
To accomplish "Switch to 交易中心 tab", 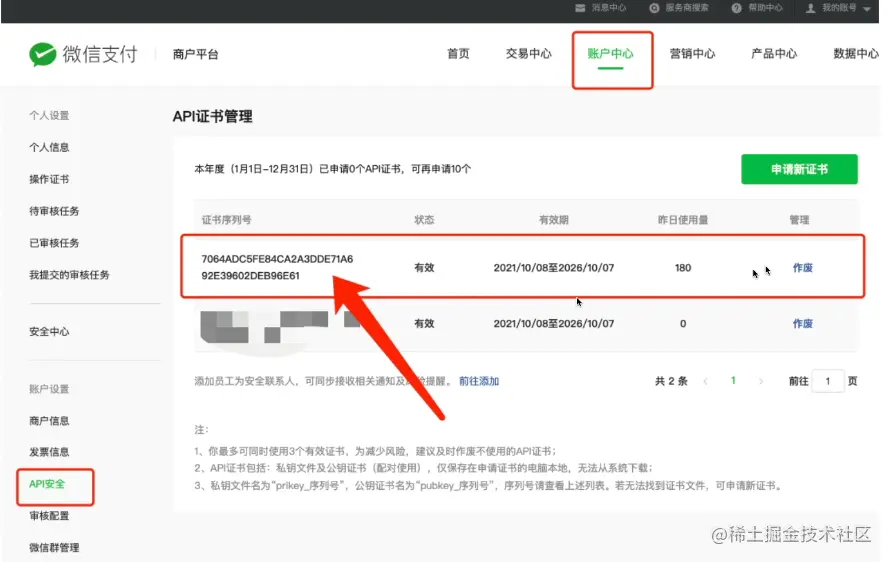I will (528, 54).
